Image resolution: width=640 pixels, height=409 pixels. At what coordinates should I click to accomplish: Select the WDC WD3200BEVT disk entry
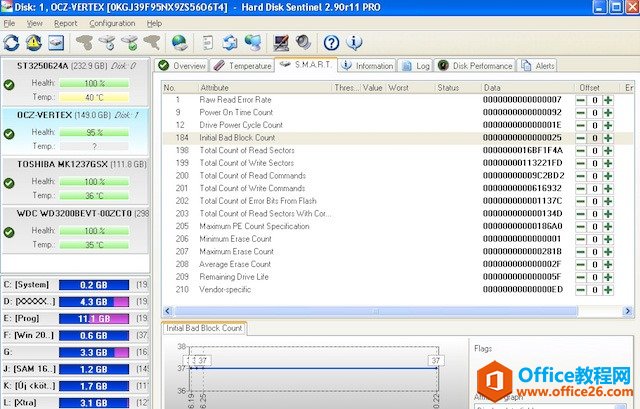point(75,230)
